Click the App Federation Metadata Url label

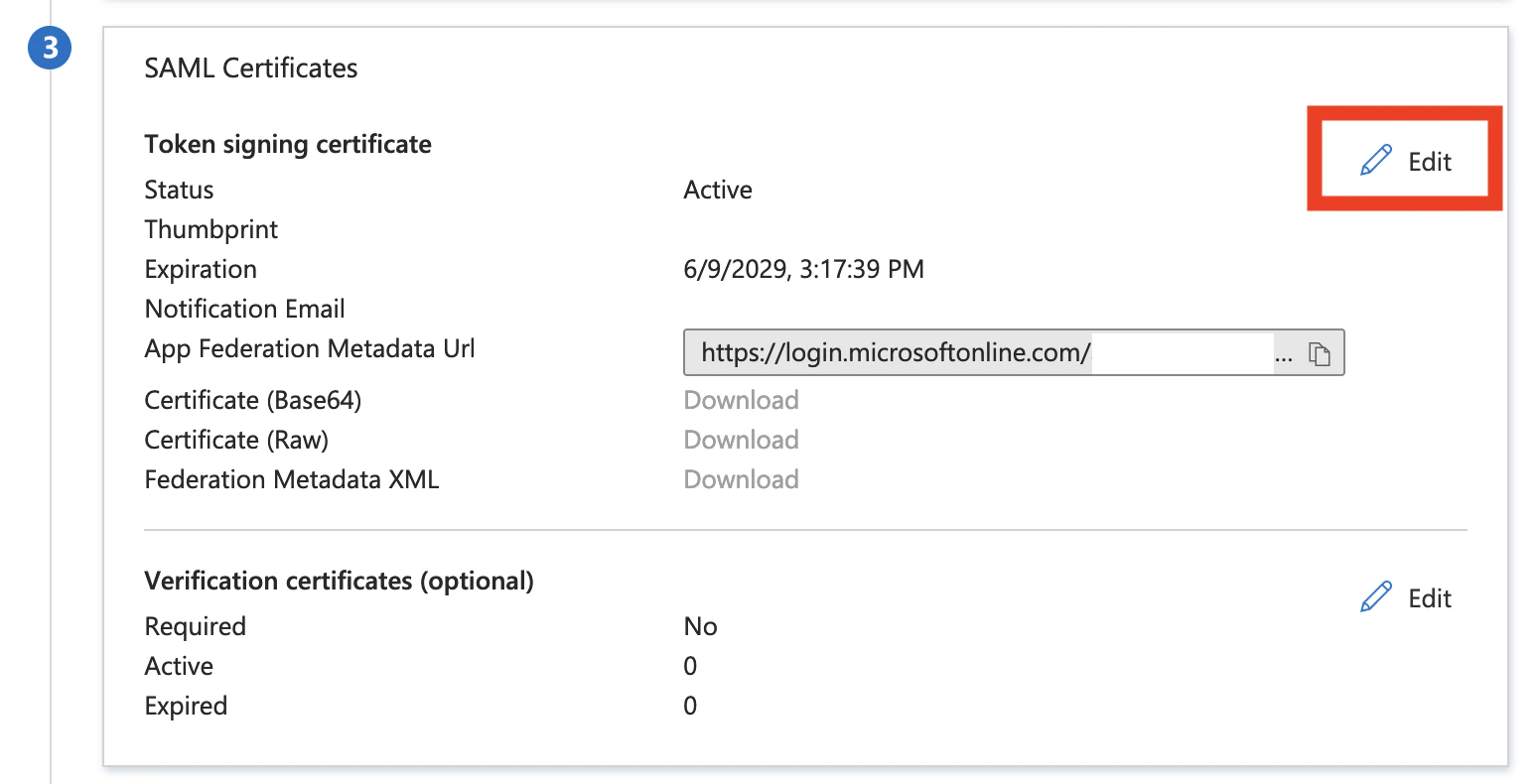pos(310,348)
